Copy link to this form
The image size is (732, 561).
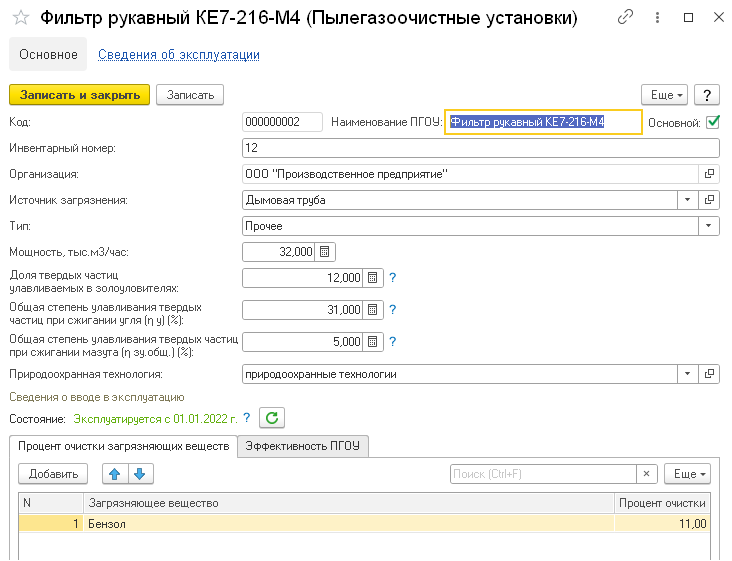point(625,18)
